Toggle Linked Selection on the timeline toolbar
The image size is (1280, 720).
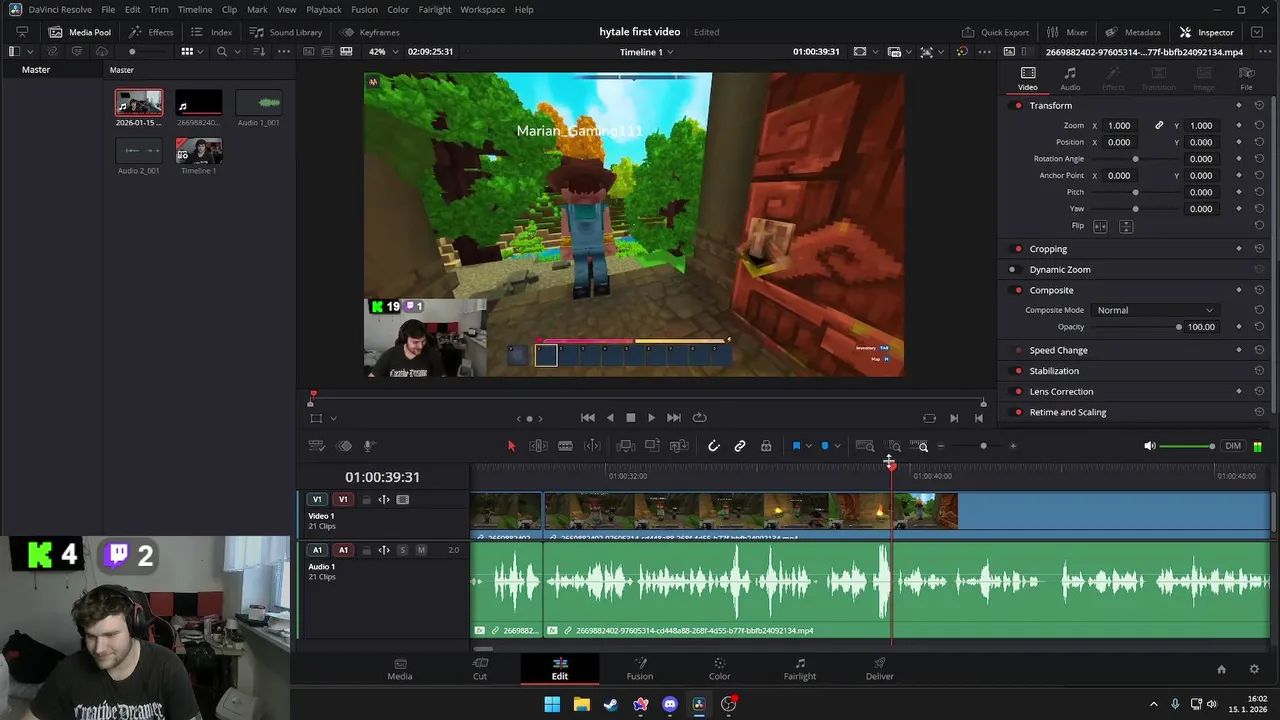[x=740, y=446]
